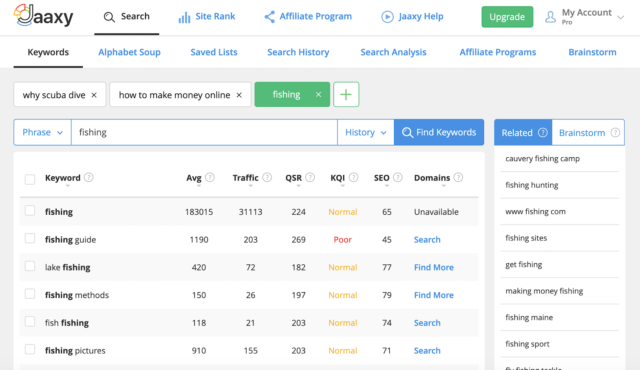Show help icon on Related tab

coord(542,133)
